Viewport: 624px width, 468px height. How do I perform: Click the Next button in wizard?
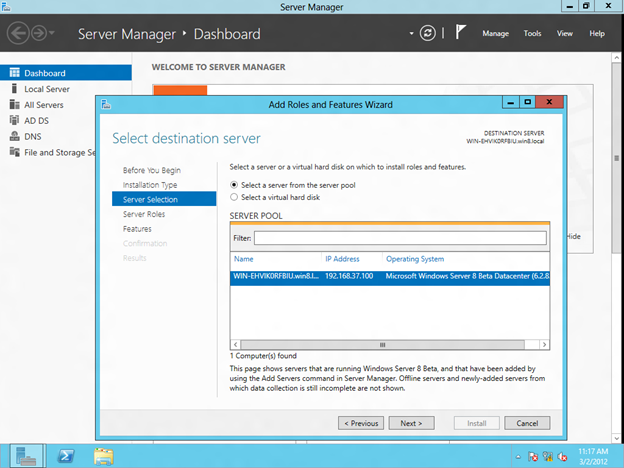411,423
